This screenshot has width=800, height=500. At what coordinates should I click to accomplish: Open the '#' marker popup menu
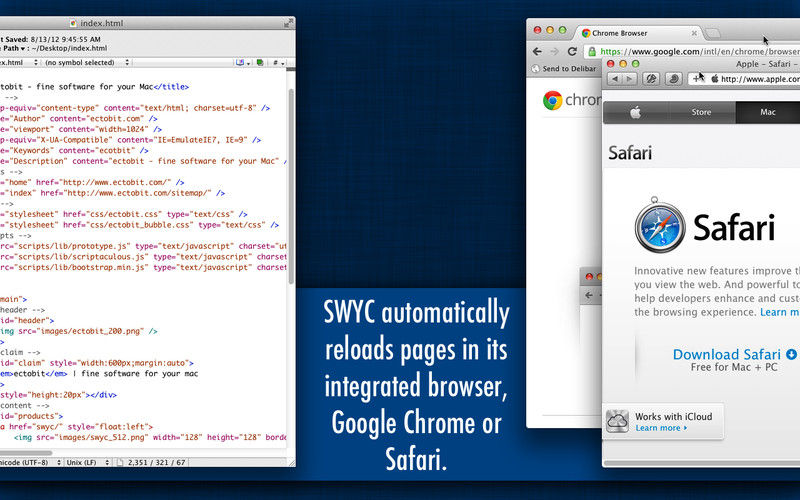click(x=279, y=62)
